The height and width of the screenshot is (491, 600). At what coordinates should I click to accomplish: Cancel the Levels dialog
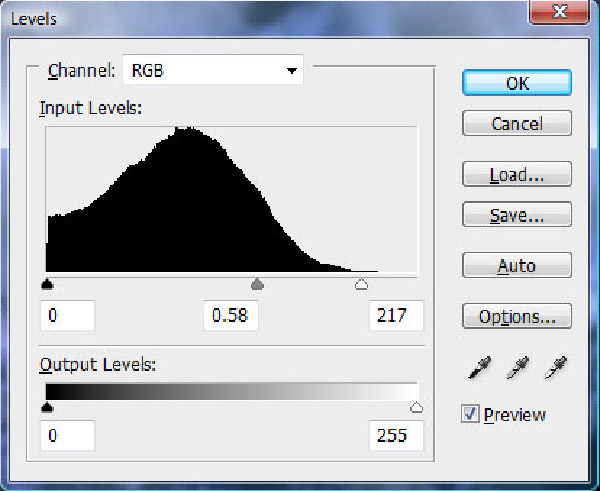click(x=517, y=123)
